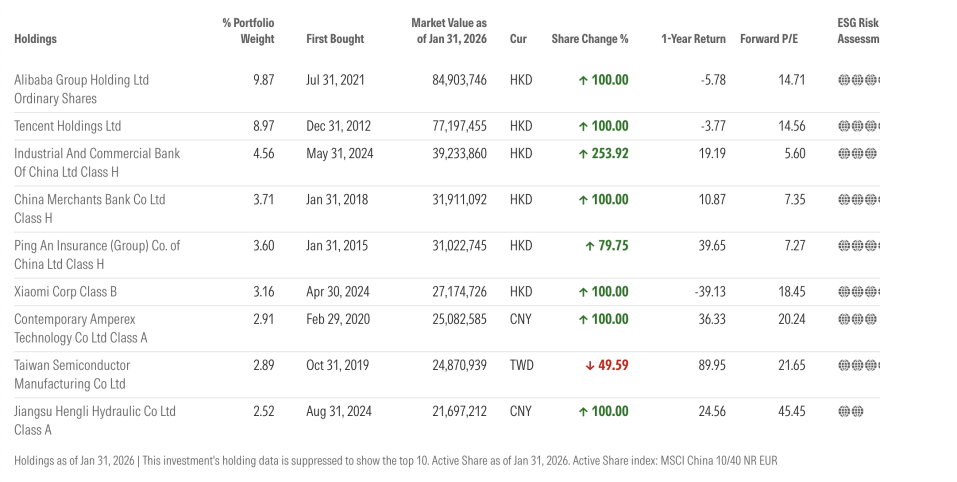Sort by First Bought column header
Viewport: 957px width, 482px height.
[x=335, y=39]
